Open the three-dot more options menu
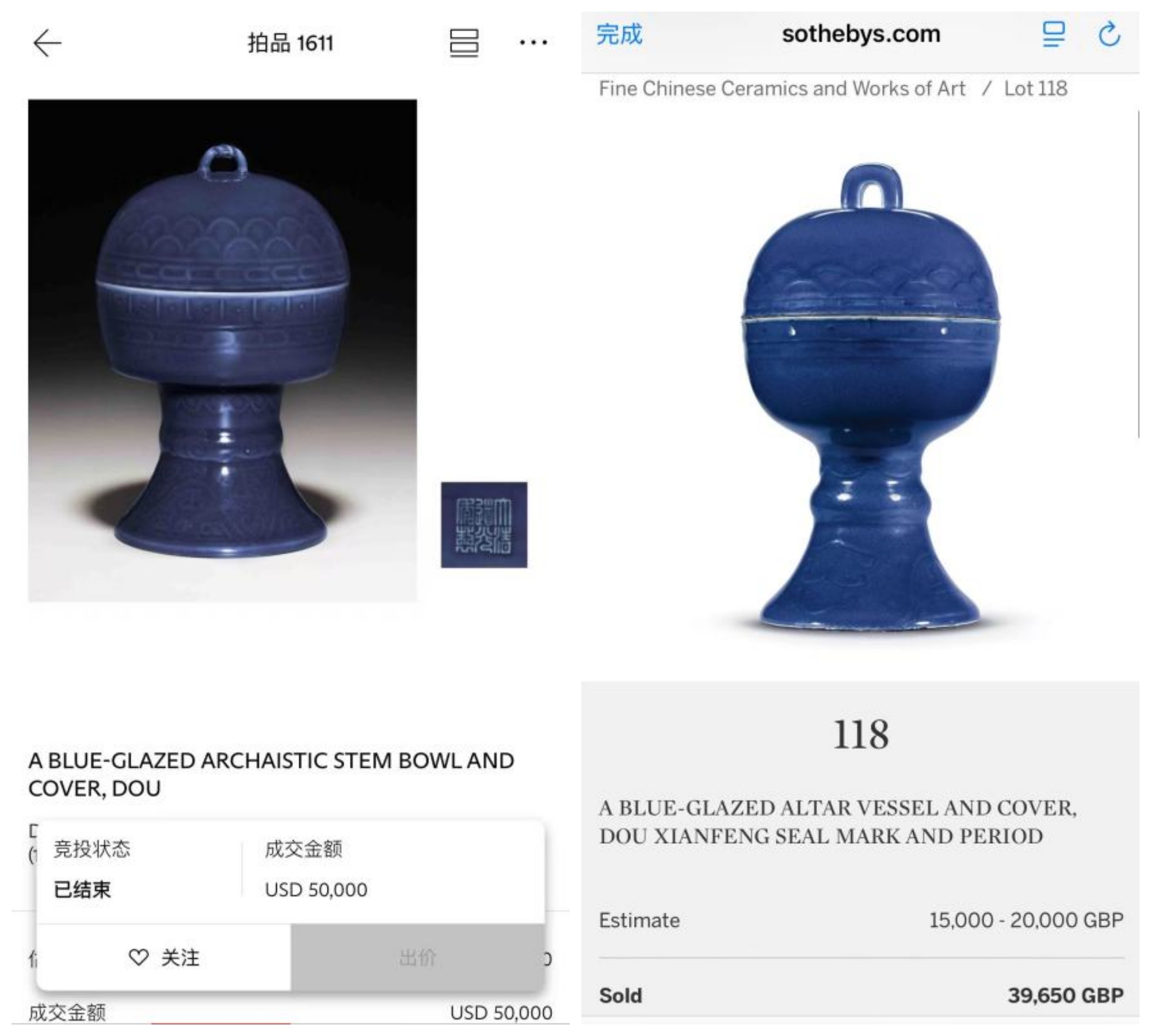The image size is (1151, 1036). [x=533, y=42]
